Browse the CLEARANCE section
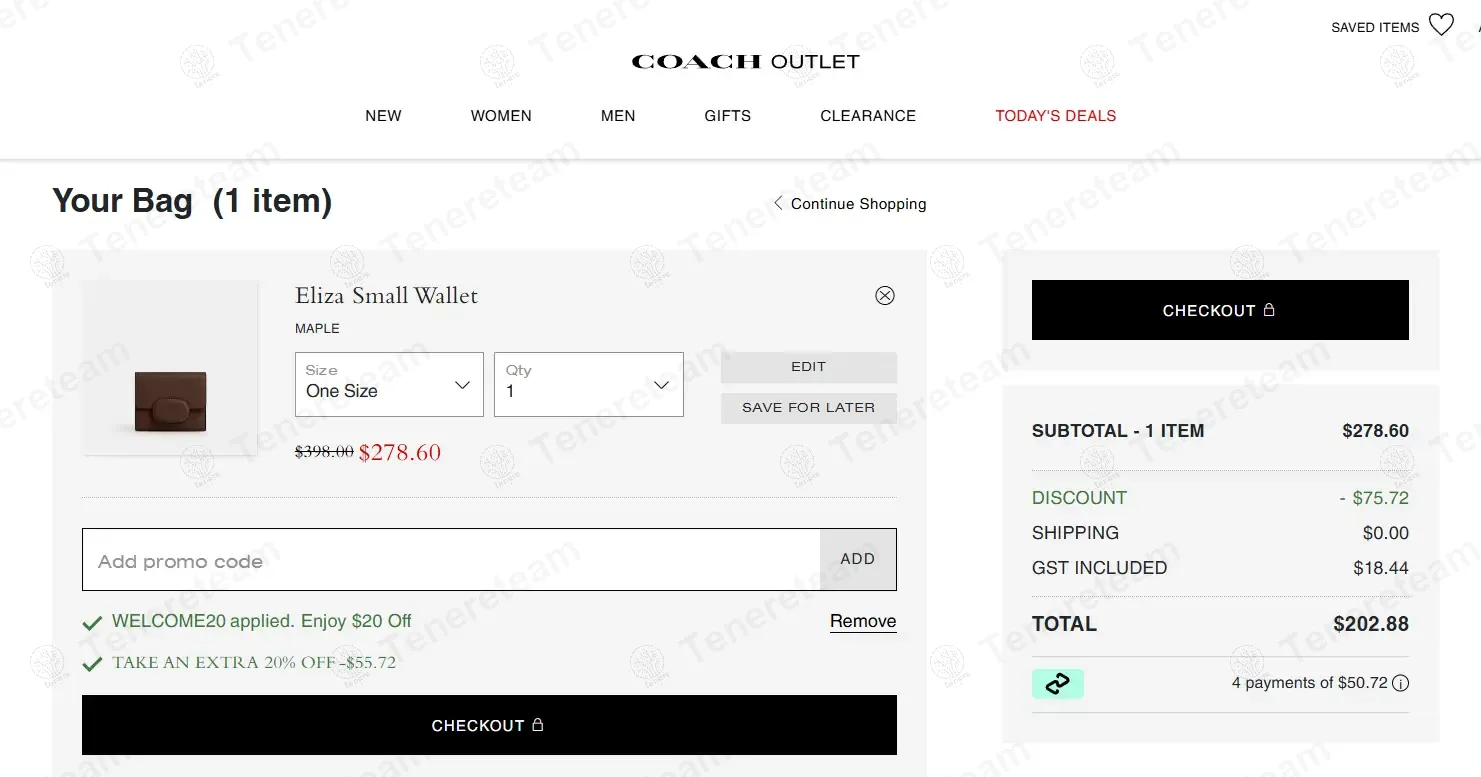This screenshot has height=777, width=1481. tap(868, 116)
